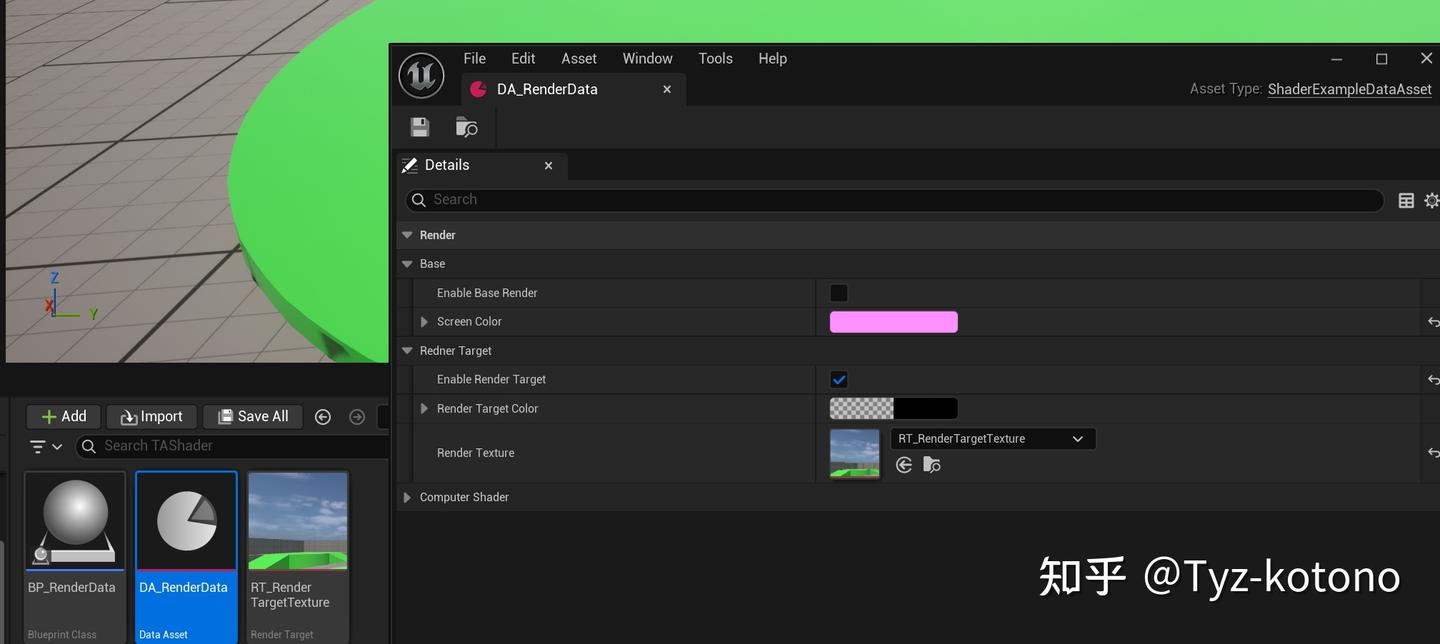Switch to the DA_RenderData tab
The image size is (1440, 644).
click(547, 89)
